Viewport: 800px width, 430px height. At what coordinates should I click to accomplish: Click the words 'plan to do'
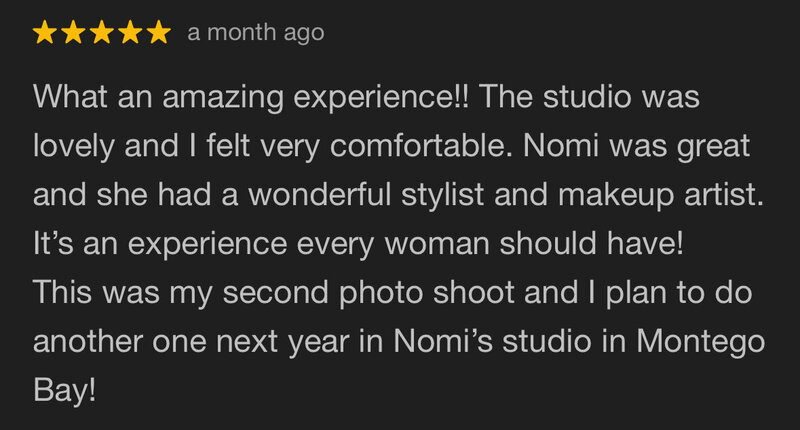679,294
